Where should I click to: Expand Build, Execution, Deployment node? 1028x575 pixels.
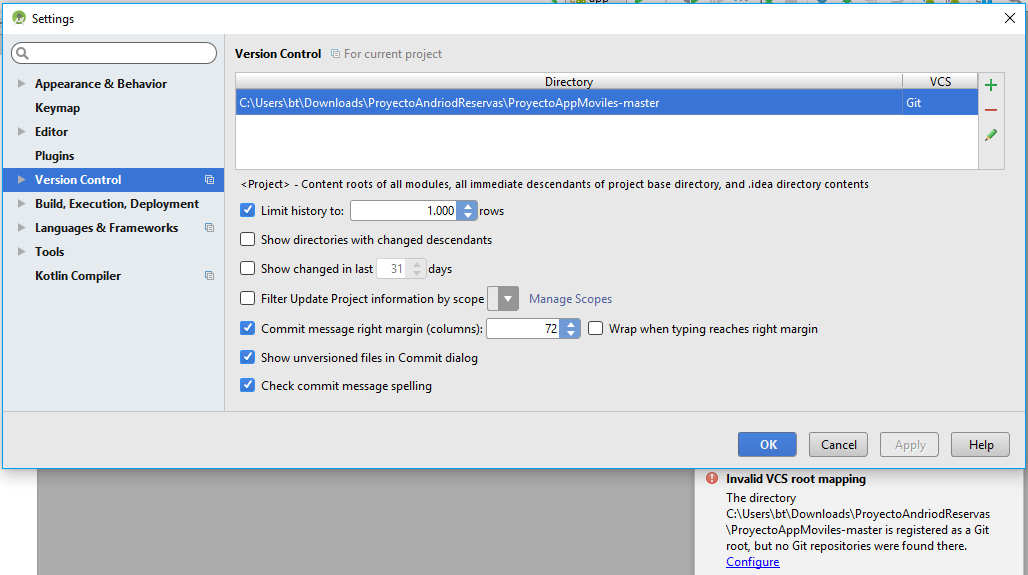point(21,203)
